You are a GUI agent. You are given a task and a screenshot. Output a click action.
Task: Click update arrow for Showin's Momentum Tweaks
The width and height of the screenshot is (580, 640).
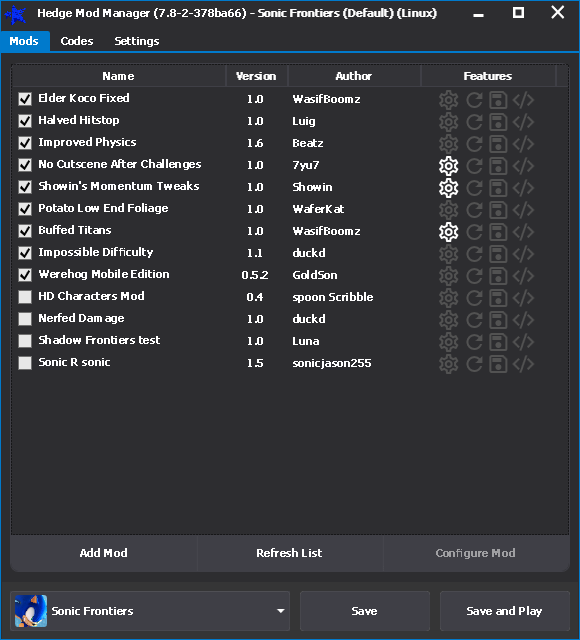[474, 188]
